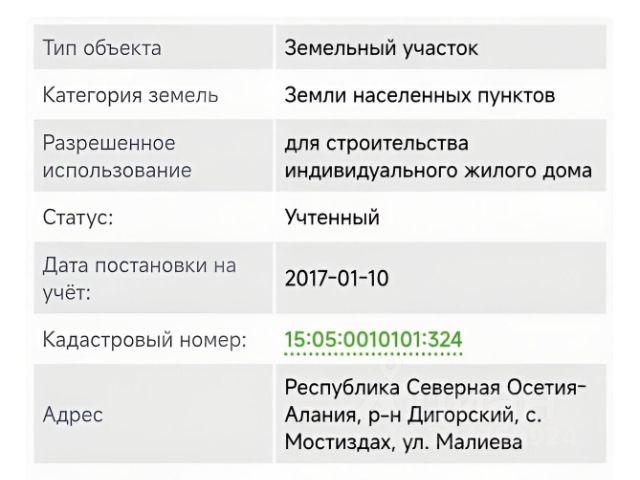640x480 pixels.
Task: Click the "Тип объекта" label
Action: coord(101,48)
